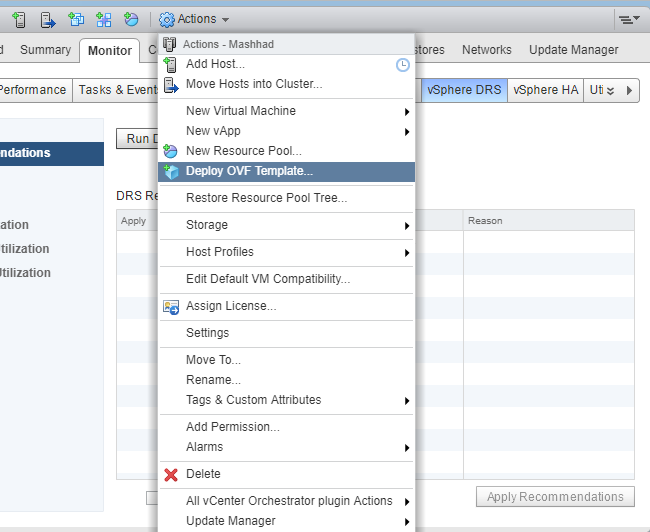Open the vSphere HA sub-tab
This screenshot has height=532, width=650.
point(545,90)
